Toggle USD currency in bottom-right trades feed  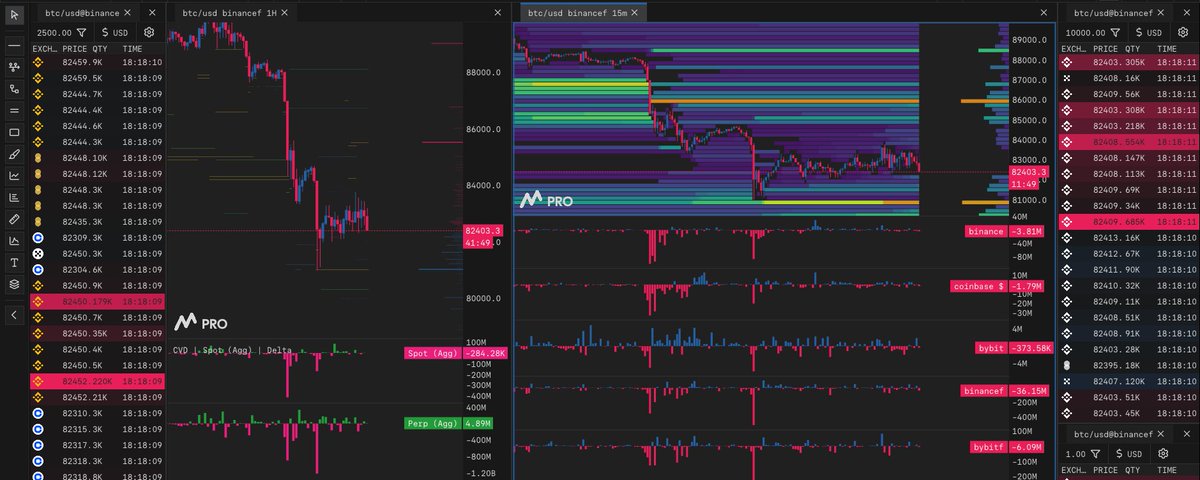[x=1128, y=453]
